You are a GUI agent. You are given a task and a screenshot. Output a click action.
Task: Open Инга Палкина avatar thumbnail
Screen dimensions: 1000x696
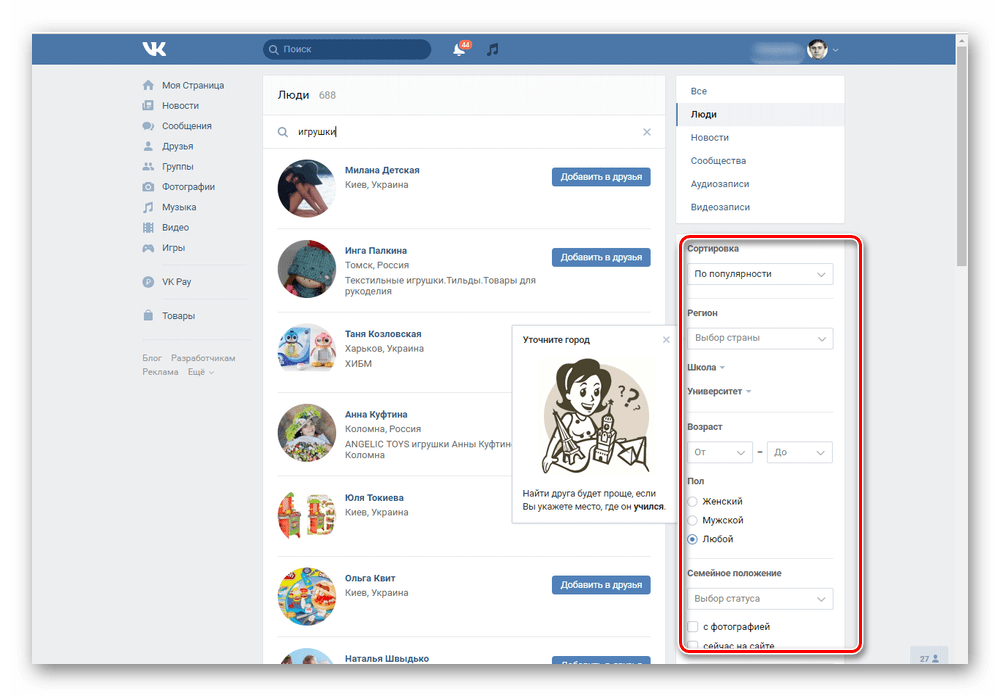(x=306, y=269)
